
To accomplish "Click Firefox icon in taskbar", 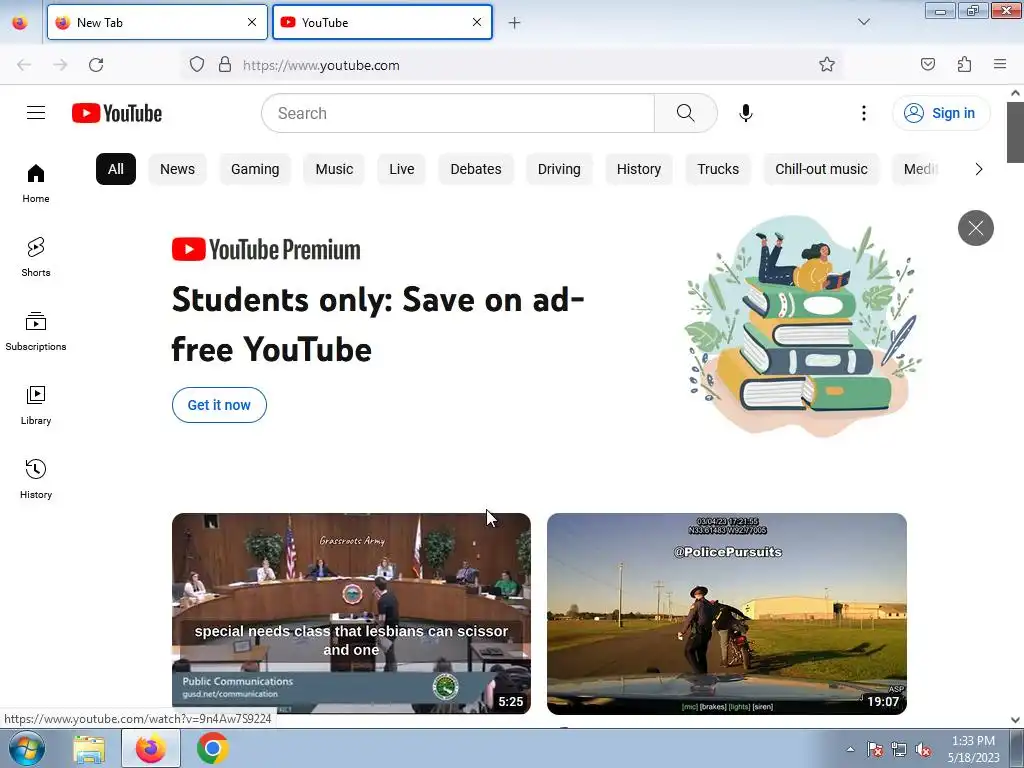I will [x=151, y=748].
